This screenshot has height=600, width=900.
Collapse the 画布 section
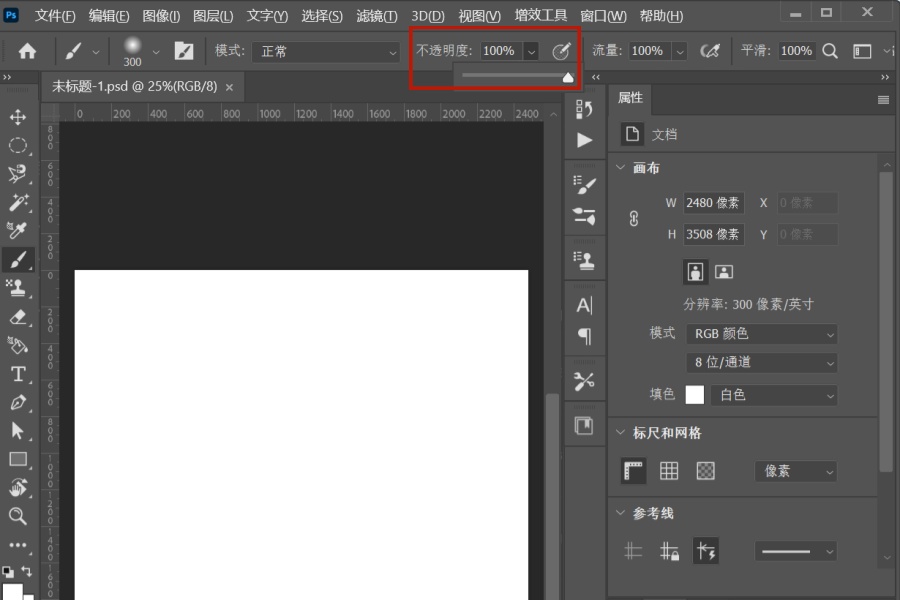[620, 168]
